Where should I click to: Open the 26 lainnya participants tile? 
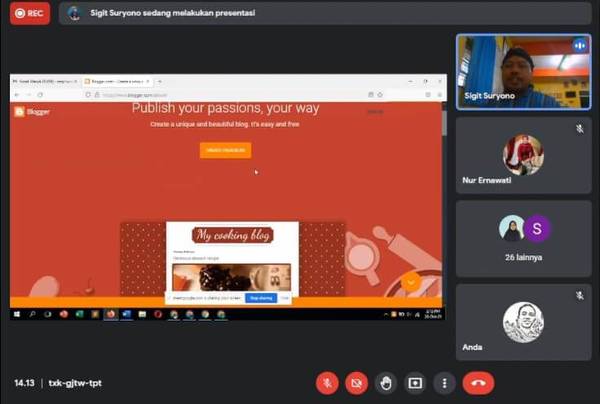point(523,237)
